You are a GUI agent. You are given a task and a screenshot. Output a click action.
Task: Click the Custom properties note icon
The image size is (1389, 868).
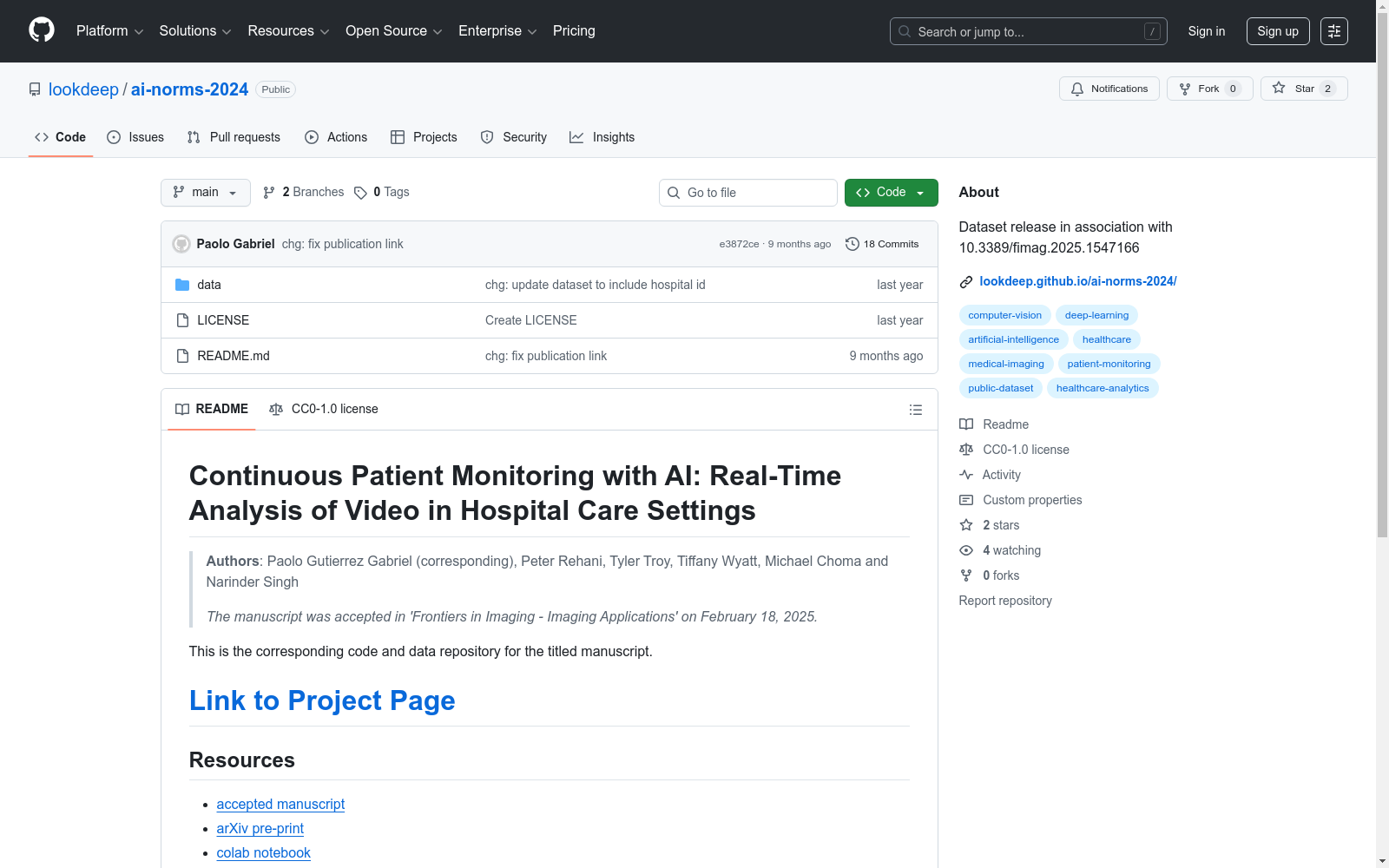(966, 500)
